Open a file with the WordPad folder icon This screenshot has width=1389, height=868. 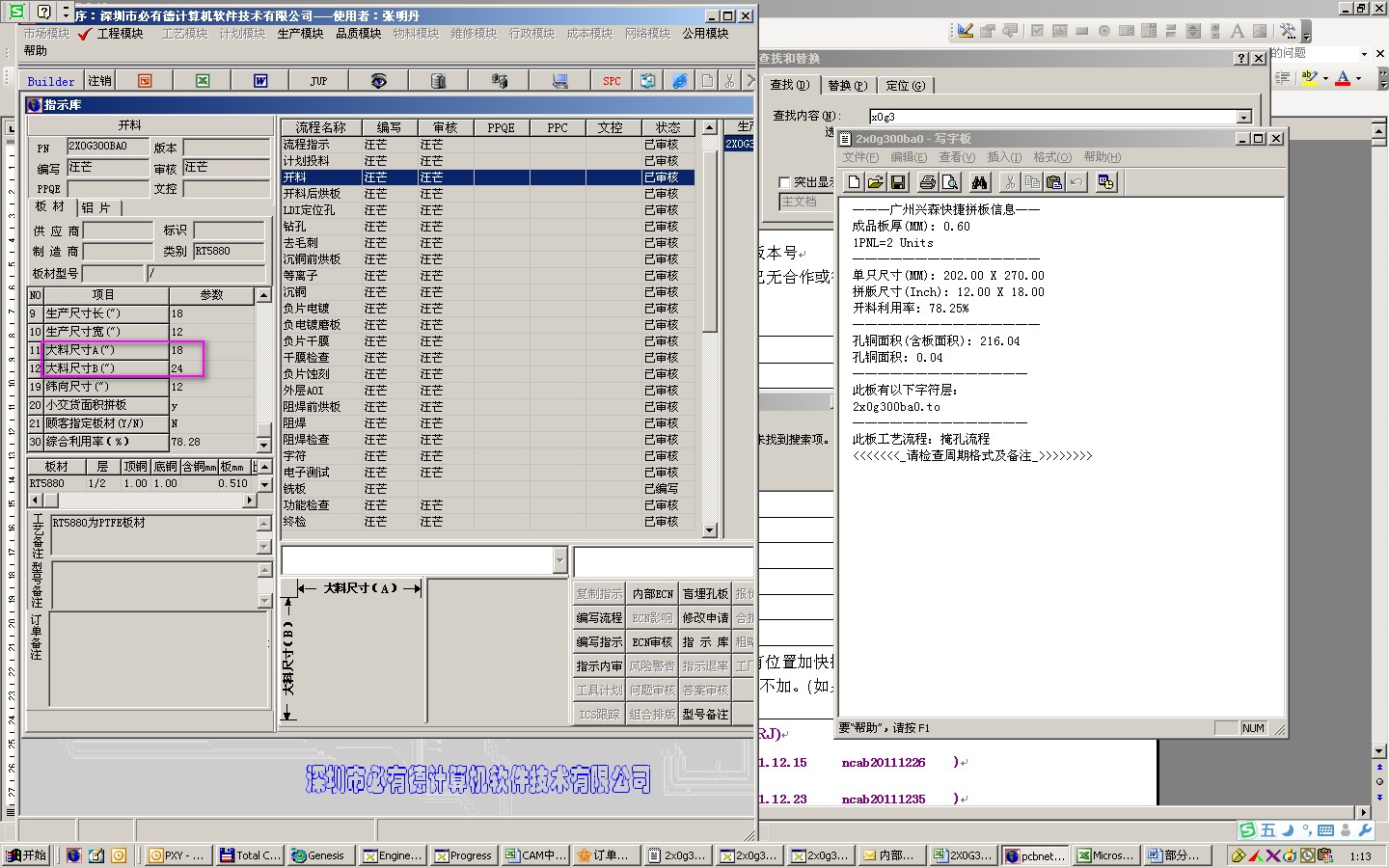tap(876, 182)
